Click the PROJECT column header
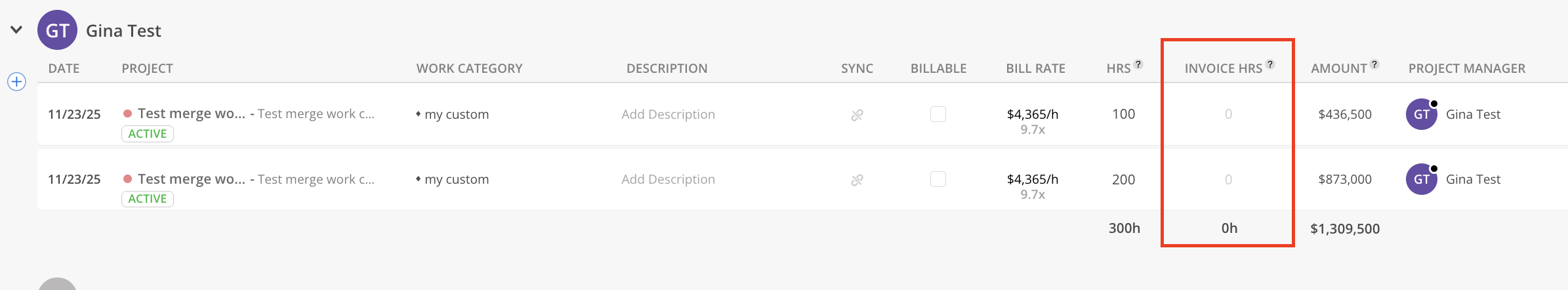Screen dimensions: 1568x290 147,68
